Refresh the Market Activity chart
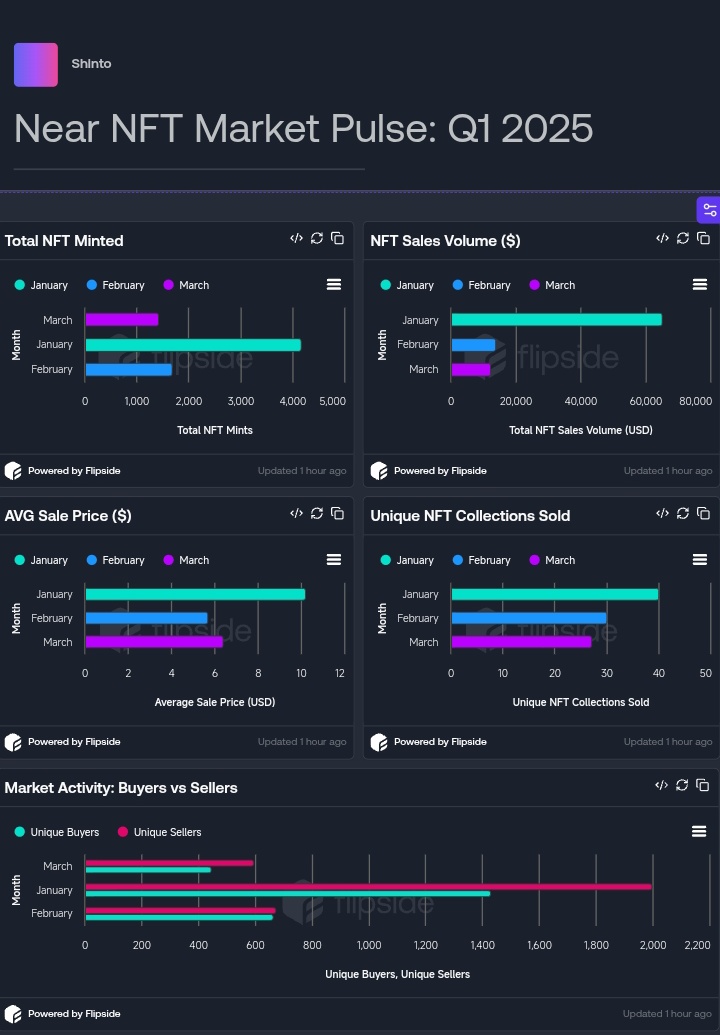This screenshot has width=720, height=1035. pyautogui.click(x=682, y=785)
